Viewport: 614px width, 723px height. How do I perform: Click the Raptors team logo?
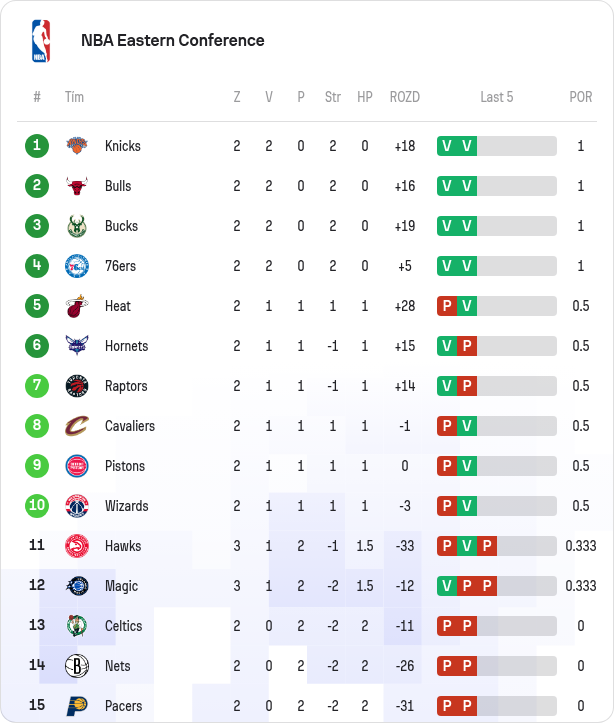tap(77, 386)
